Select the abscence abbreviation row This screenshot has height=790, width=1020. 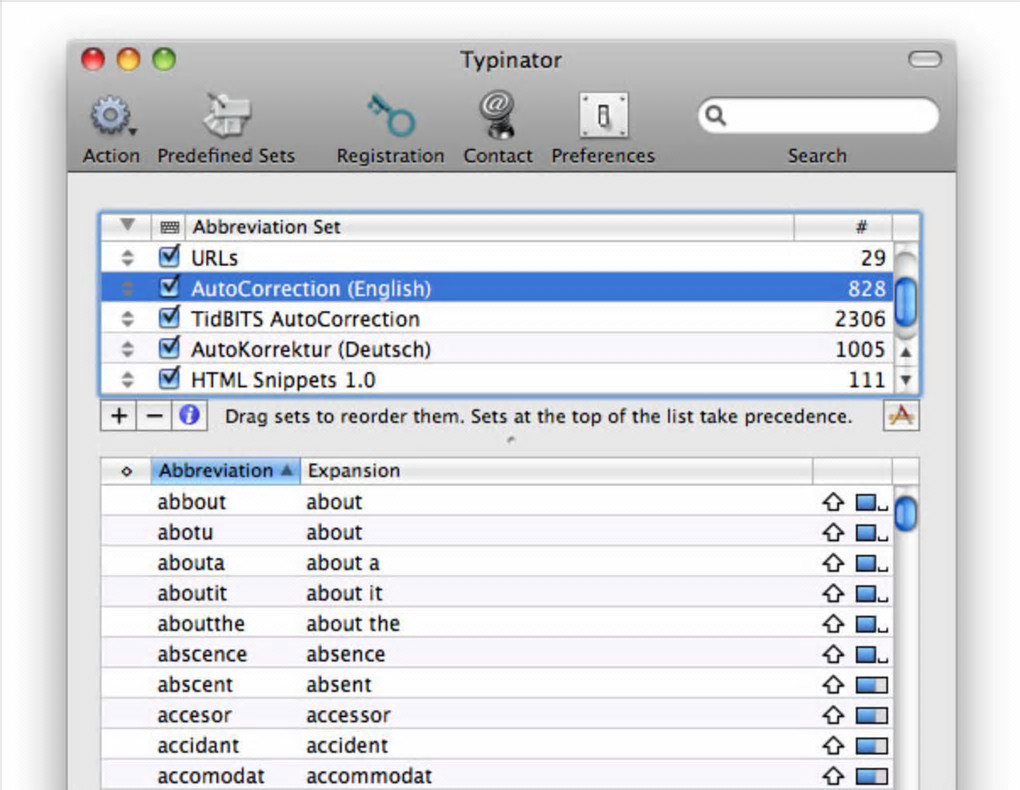pos(497,655)
